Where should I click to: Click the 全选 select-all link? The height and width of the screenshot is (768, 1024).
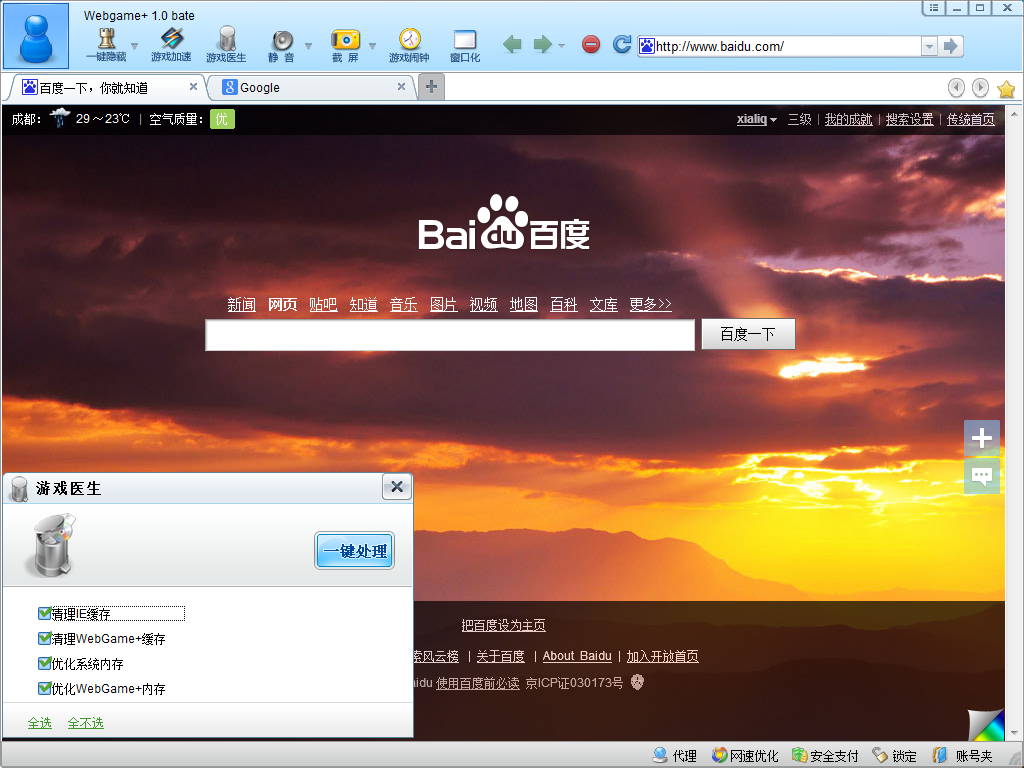[40, 723]
